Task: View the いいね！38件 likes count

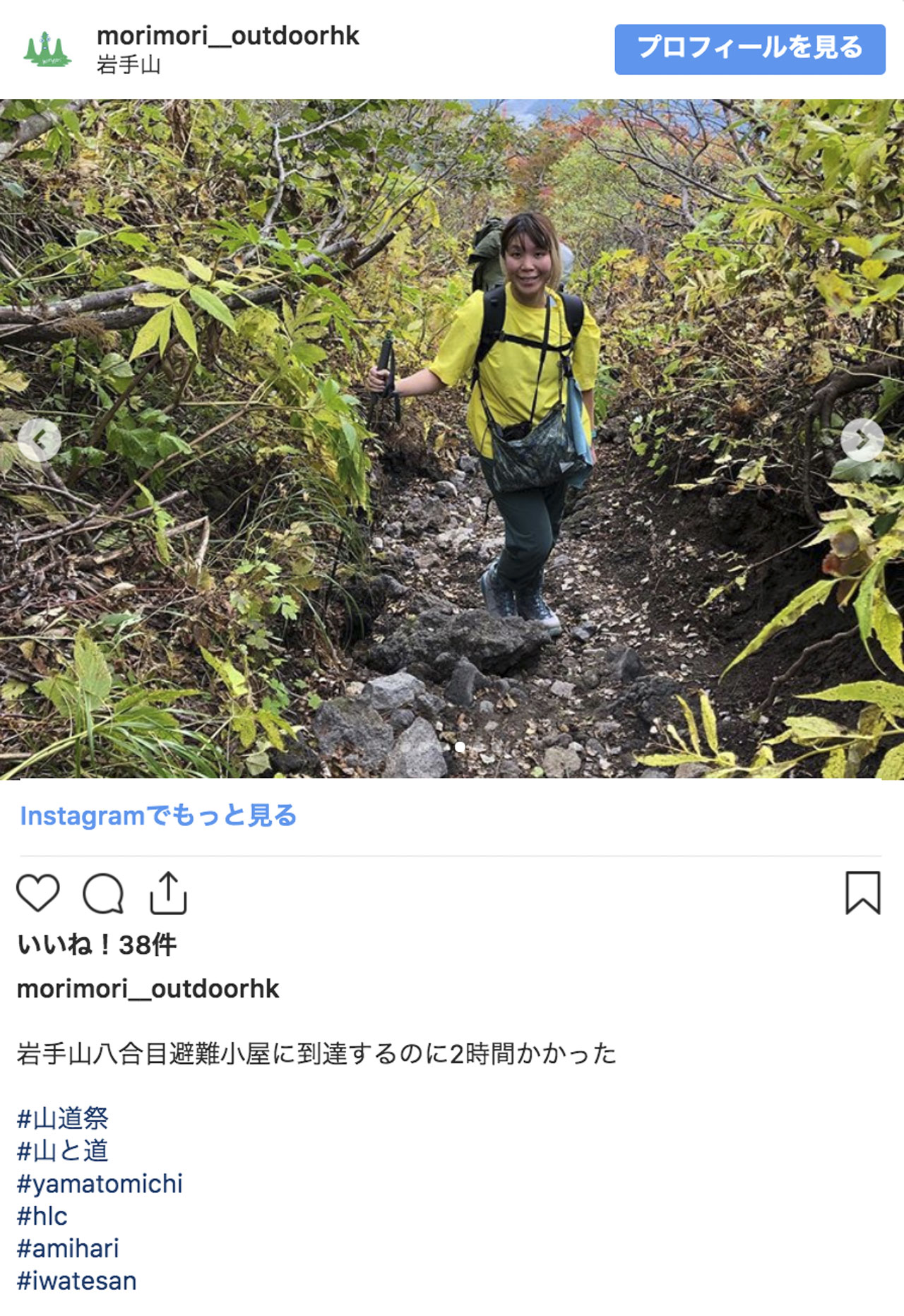Action: (97, 945)
